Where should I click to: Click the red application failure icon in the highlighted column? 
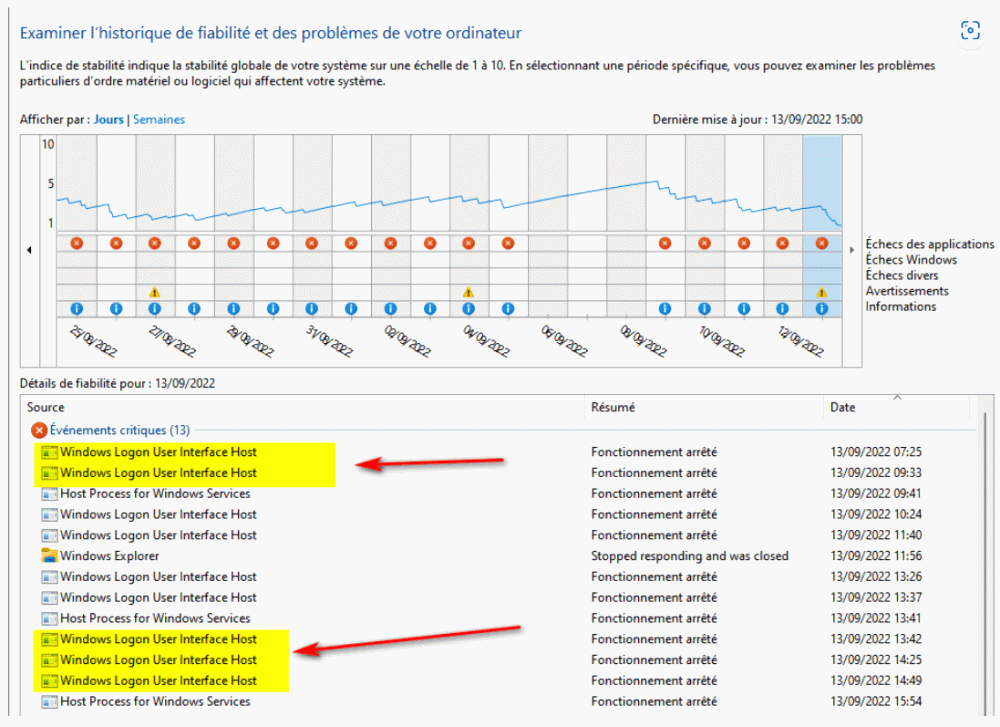tap(822, 243)
